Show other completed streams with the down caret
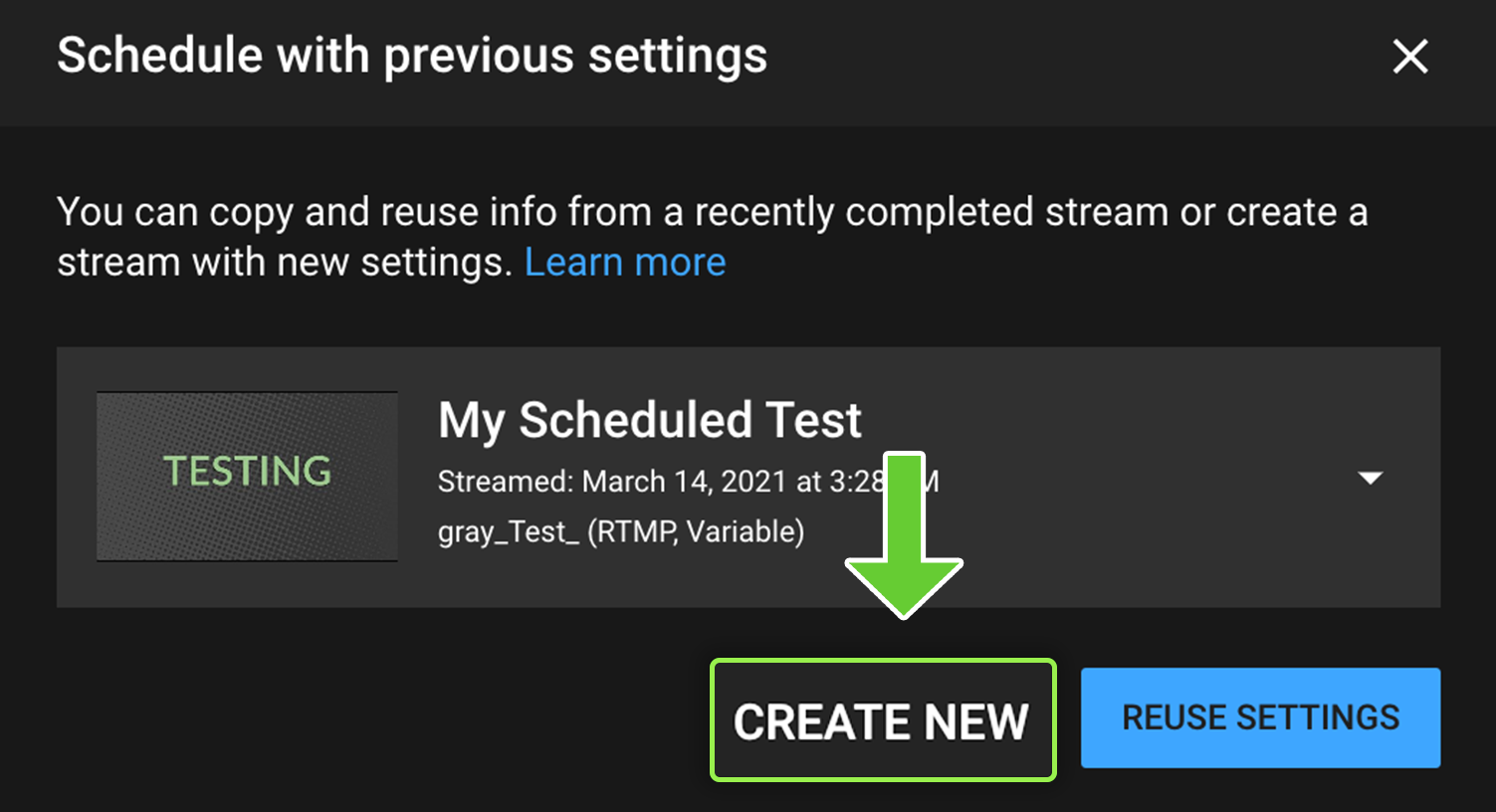Screen dimensions: 1496x812 1371,478
